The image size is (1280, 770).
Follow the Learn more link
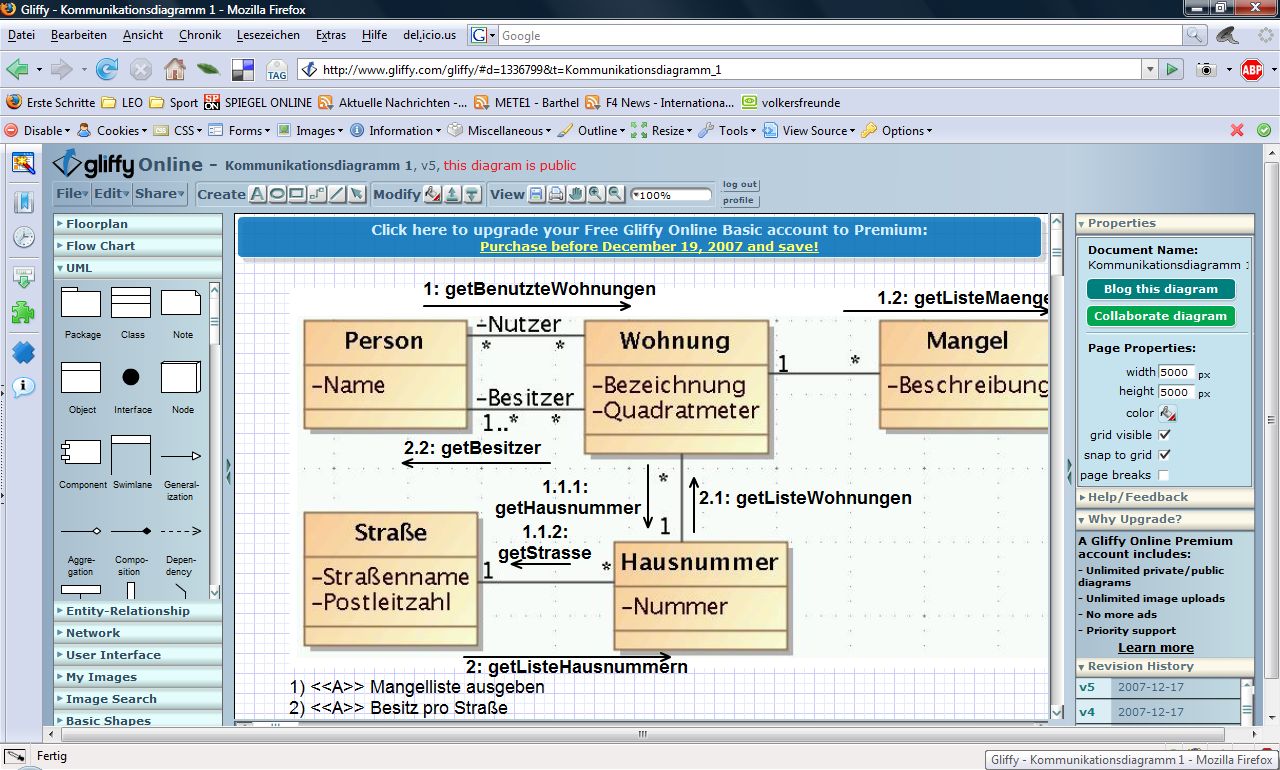1156,647
